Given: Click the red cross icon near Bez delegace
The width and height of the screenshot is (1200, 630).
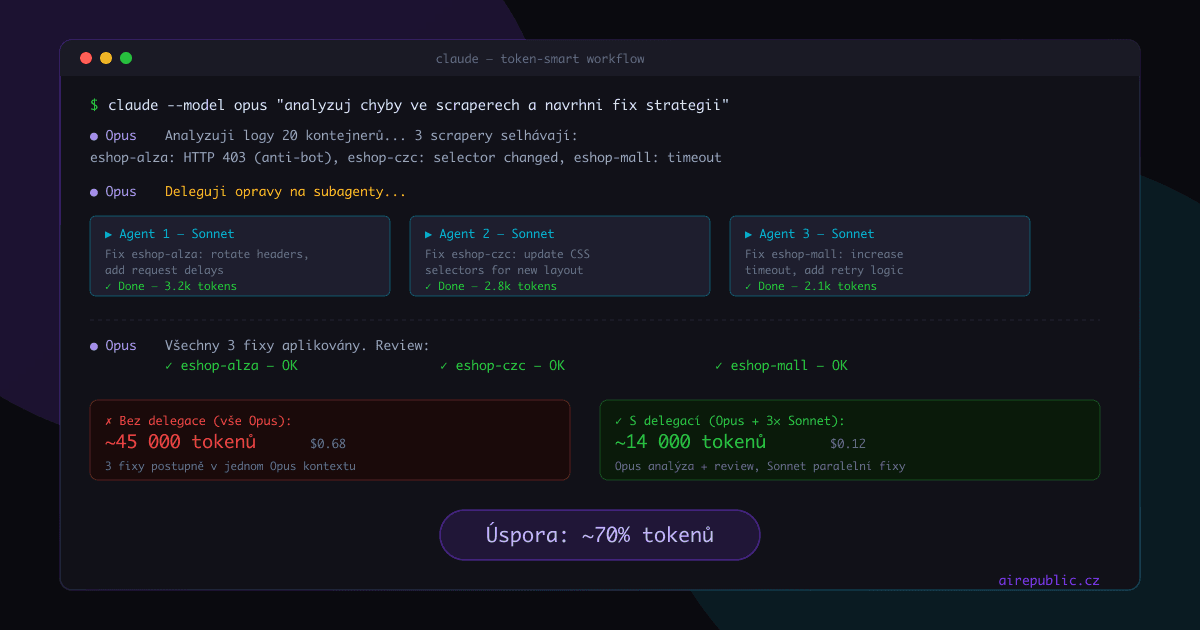Looking at the screenshot, I should [x=109, y=420].
